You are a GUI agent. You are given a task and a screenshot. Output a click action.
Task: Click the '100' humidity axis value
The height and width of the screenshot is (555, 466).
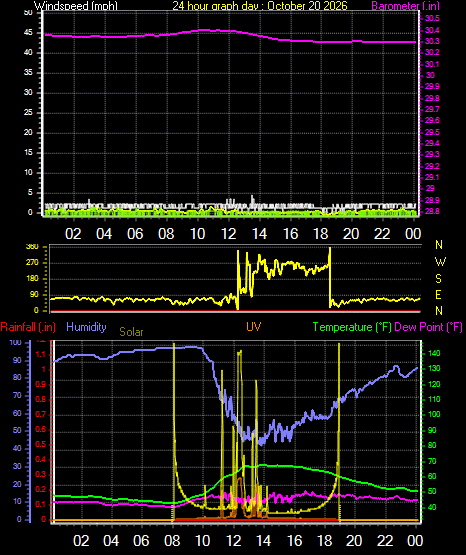(x=16, y=343)
